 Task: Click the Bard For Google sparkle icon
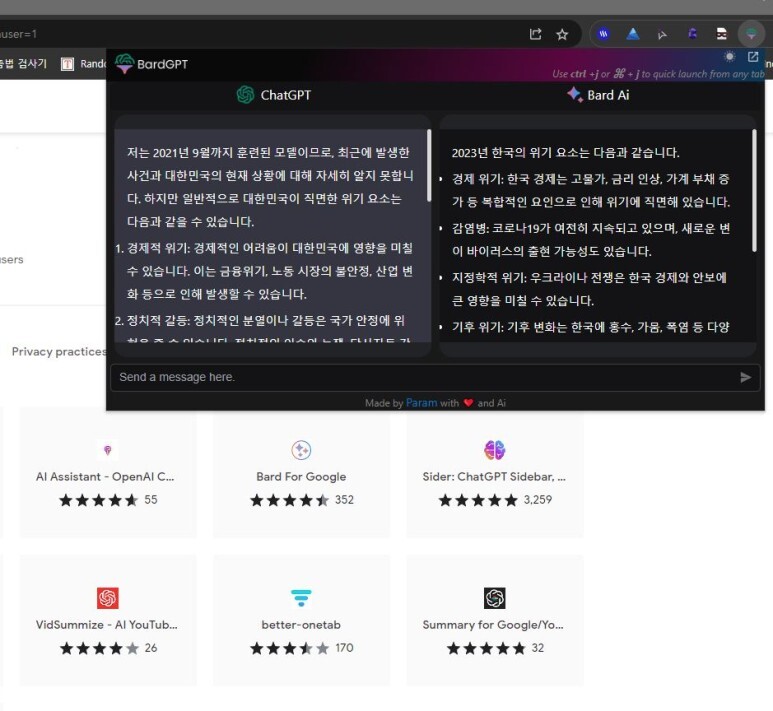(301, 450)
